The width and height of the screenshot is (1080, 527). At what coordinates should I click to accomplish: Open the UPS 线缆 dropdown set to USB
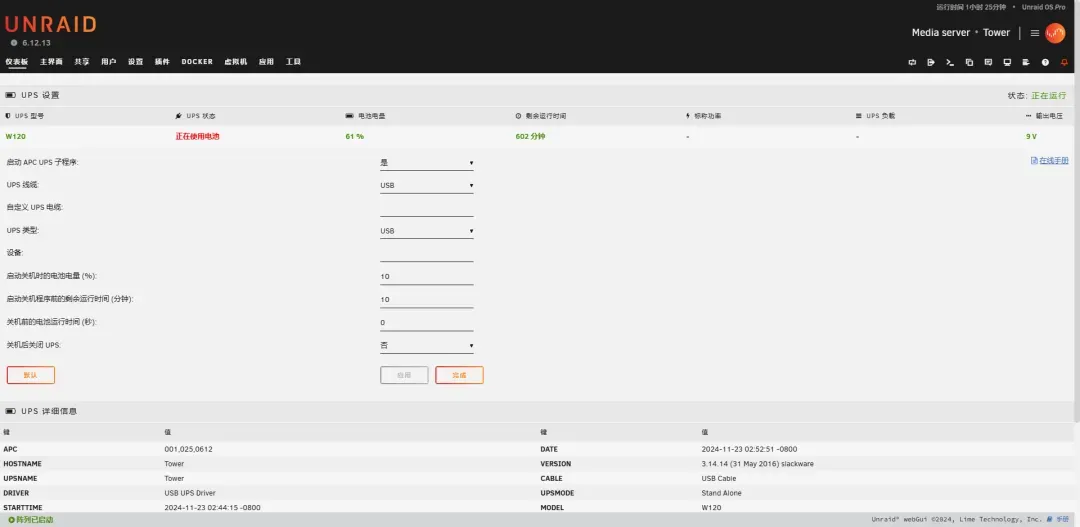(426, 185)
